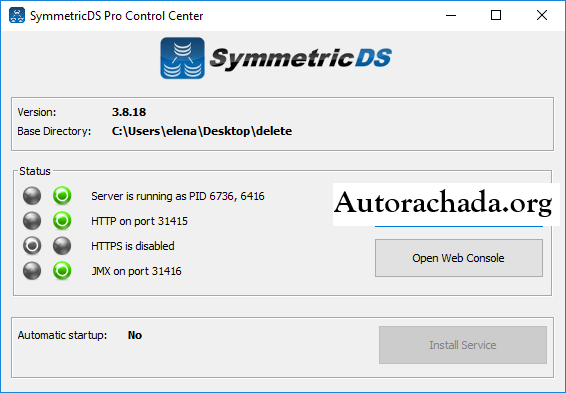
Task: Click the text HTTPS is disabled
Action: [133, 246]
